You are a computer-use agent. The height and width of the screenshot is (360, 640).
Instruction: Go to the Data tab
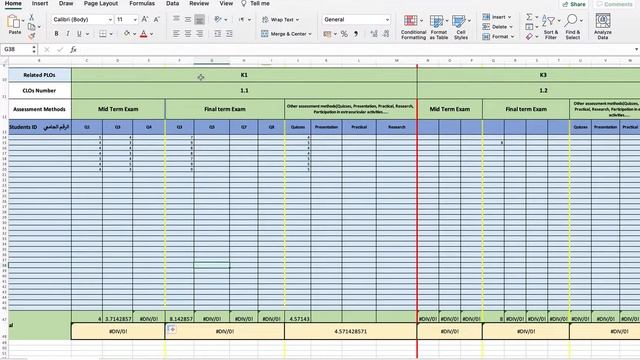[x=172, y=3]
